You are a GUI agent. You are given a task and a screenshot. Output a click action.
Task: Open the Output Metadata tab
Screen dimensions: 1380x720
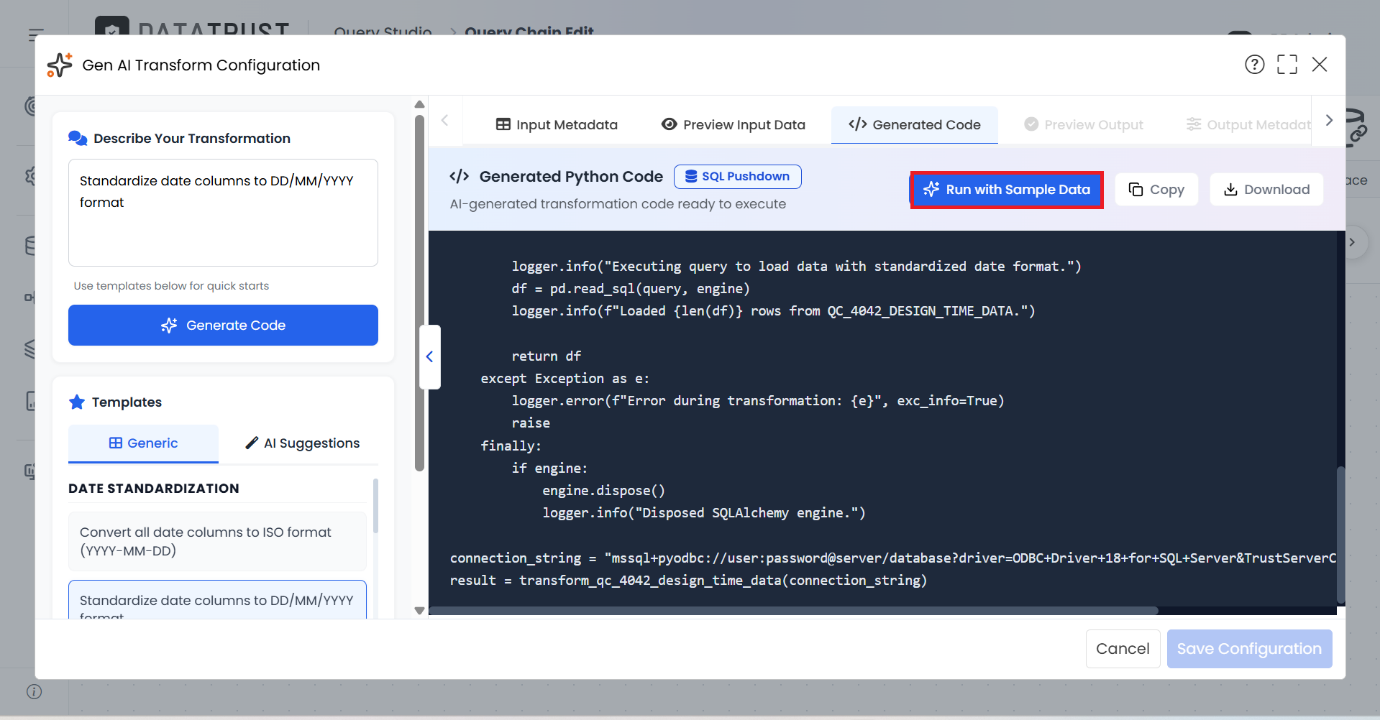click(x=1248, y=125)
